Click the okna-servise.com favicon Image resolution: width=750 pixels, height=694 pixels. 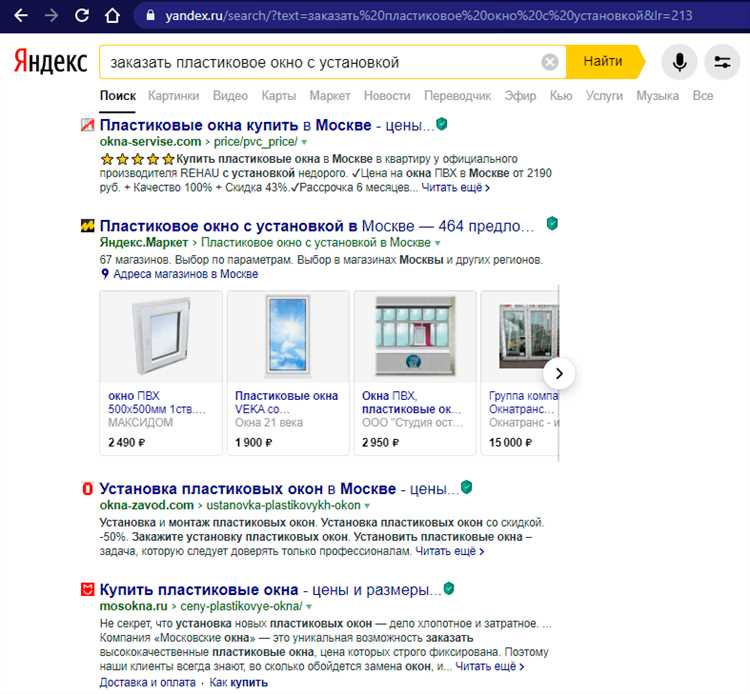(x=88, y=125)
